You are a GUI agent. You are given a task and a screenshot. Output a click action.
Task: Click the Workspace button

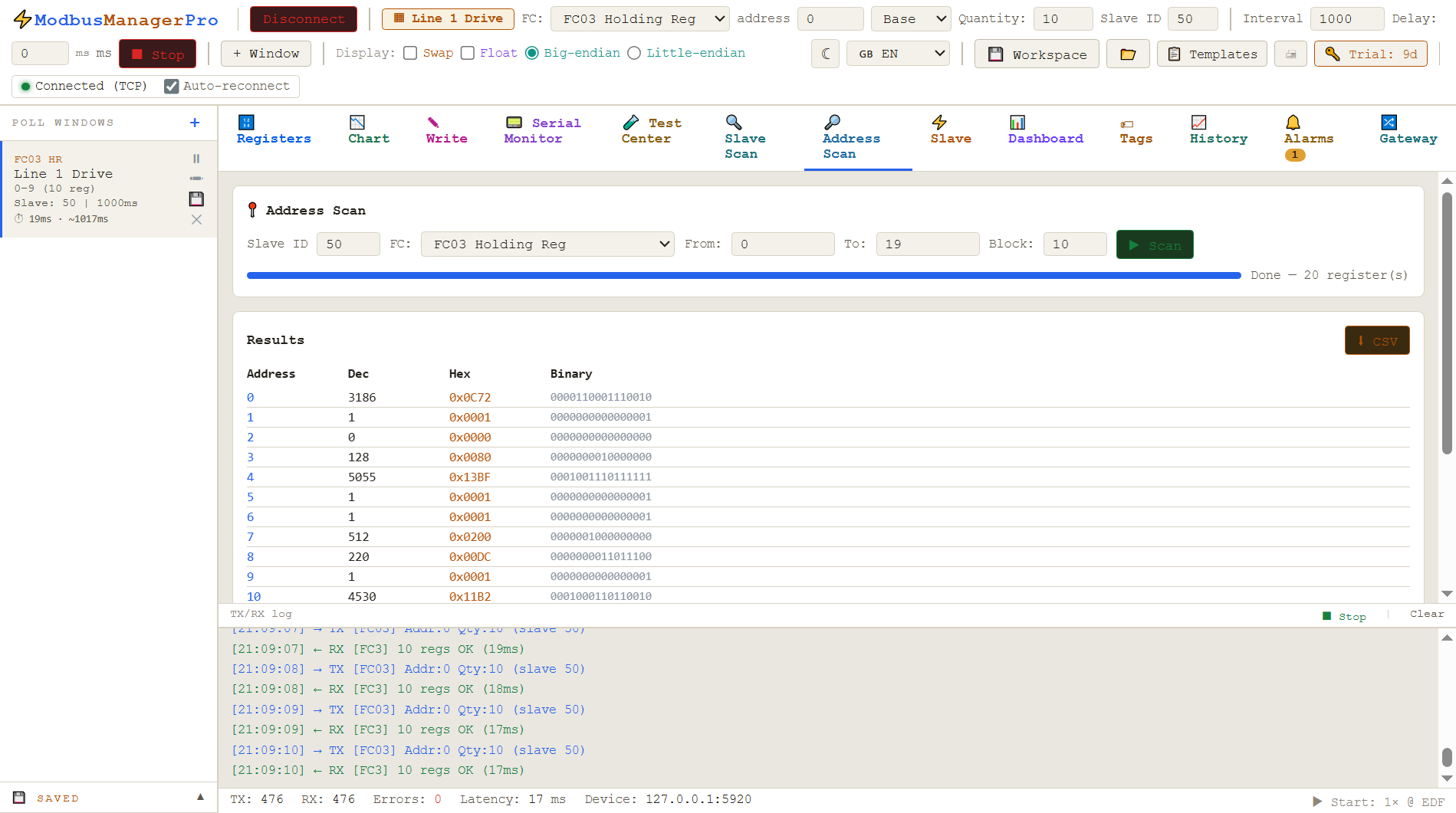coord(1037,54)
